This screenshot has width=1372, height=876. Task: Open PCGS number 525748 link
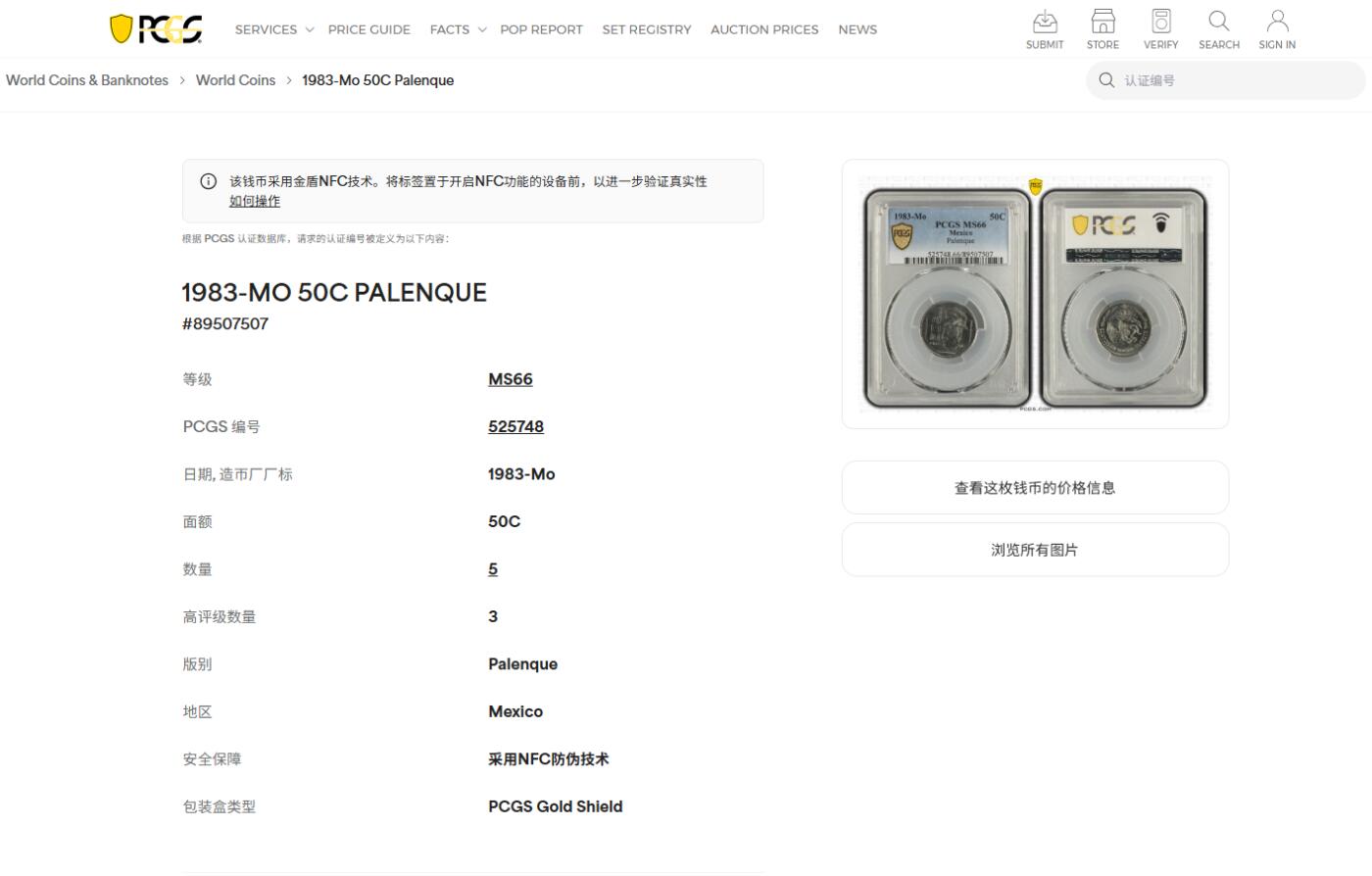tap(515, 426)
